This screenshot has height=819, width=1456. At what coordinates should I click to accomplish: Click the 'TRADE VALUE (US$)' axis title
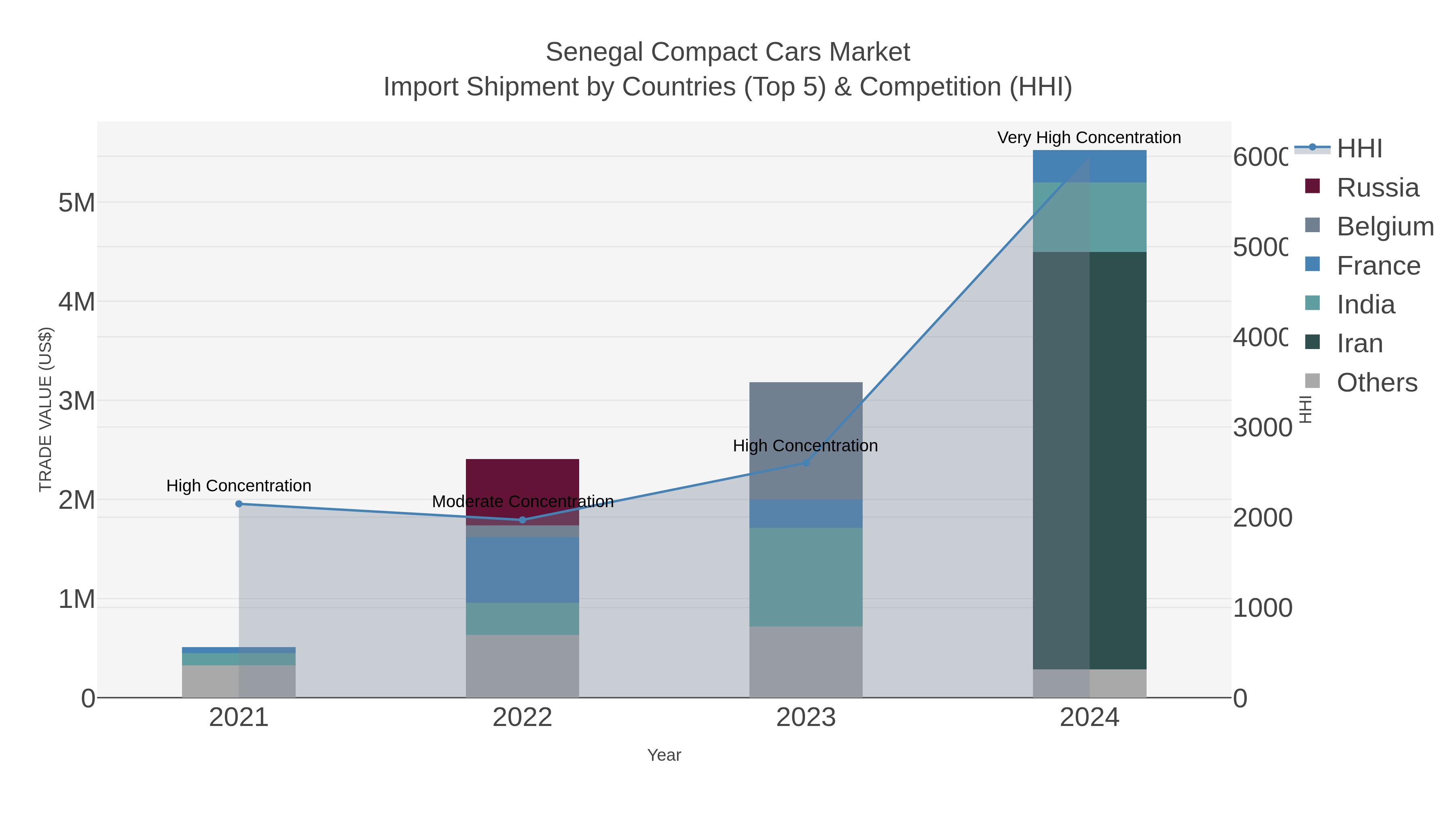45,409
